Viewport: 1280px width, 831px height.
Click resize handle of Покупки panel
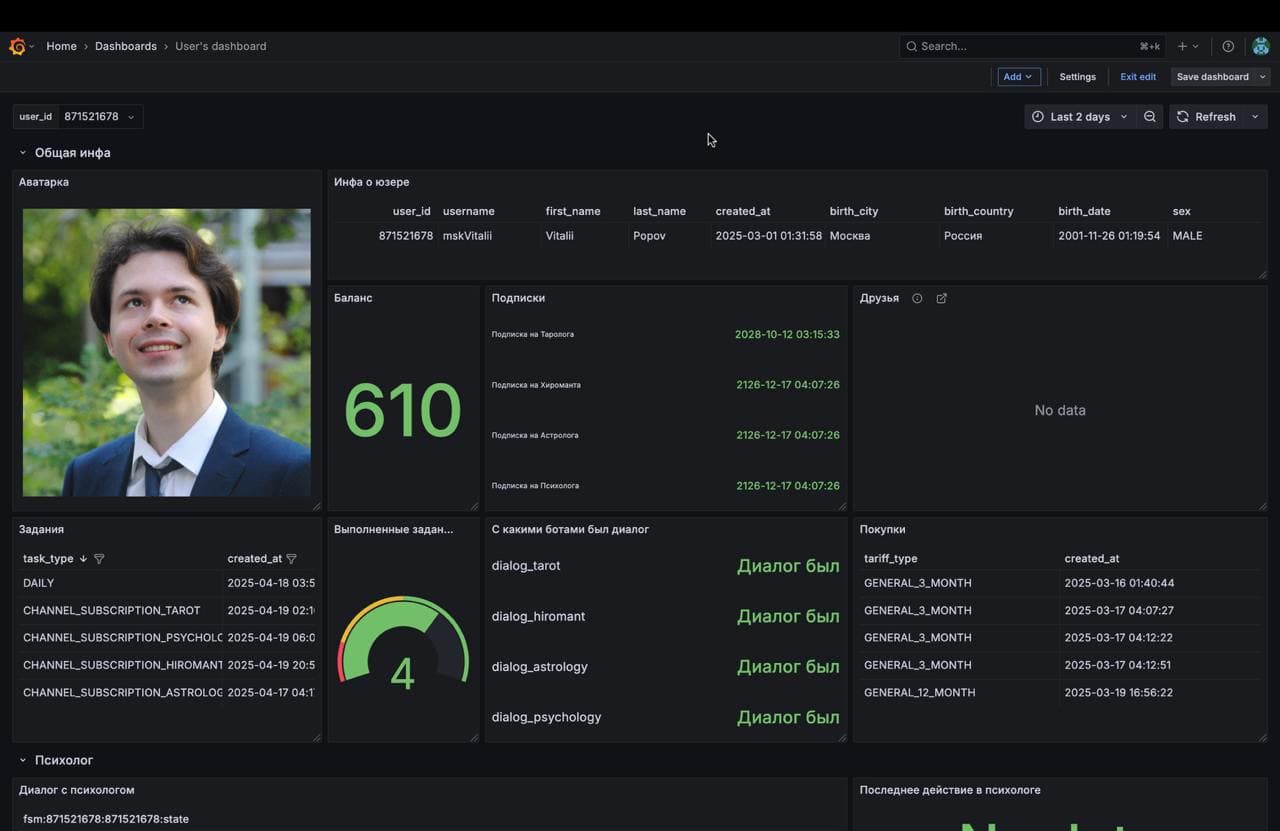tap(1262, 737)
